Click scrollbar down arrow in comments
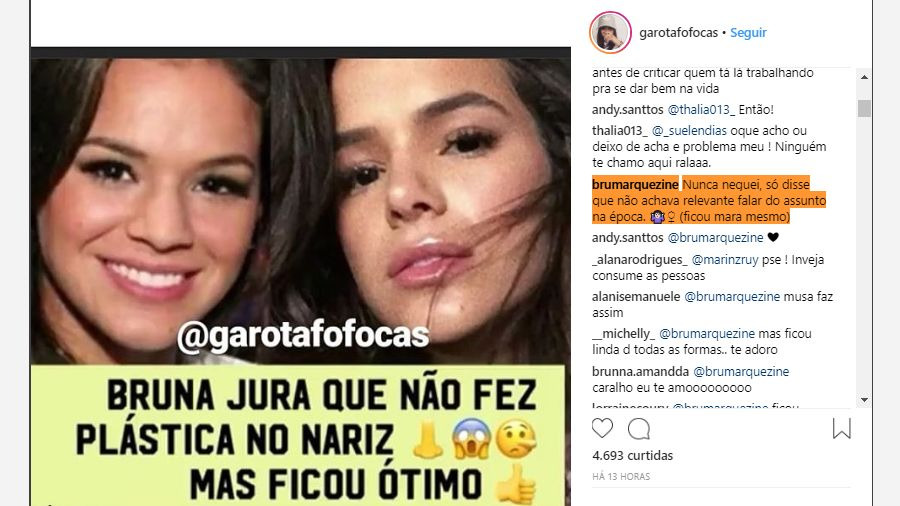Viewport: 900px width, 506px height. tap(864, 399)
